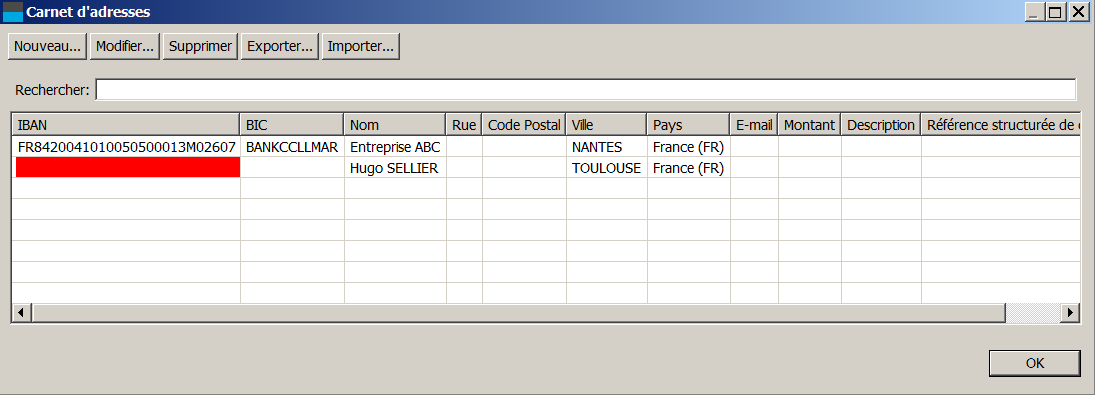Click the title bar application icon
1095x395 pixels.
(x=13, y=12)
